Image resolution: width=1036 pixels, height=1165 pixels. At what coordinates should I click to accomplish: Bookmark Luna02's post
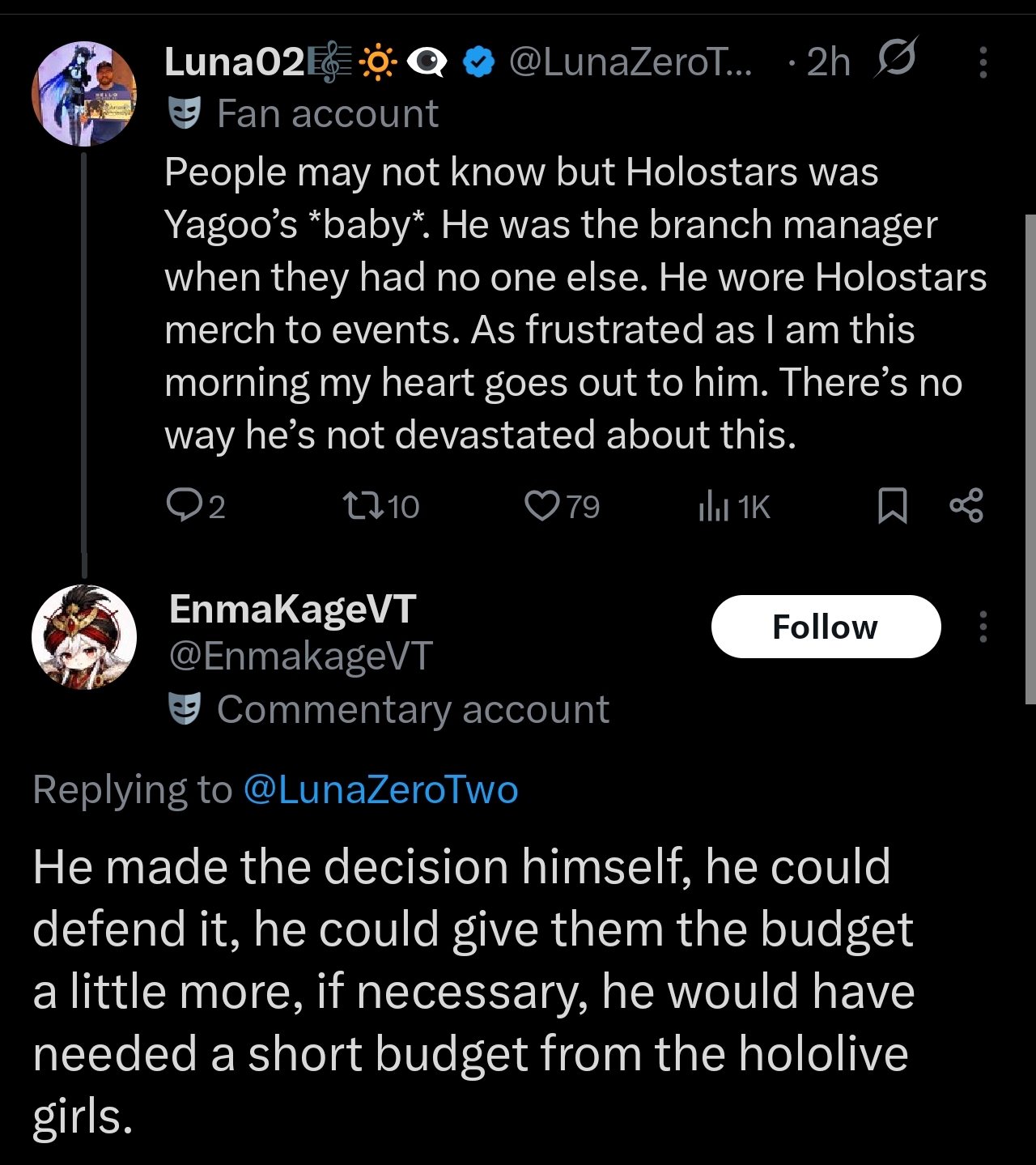tap(892, 506)
